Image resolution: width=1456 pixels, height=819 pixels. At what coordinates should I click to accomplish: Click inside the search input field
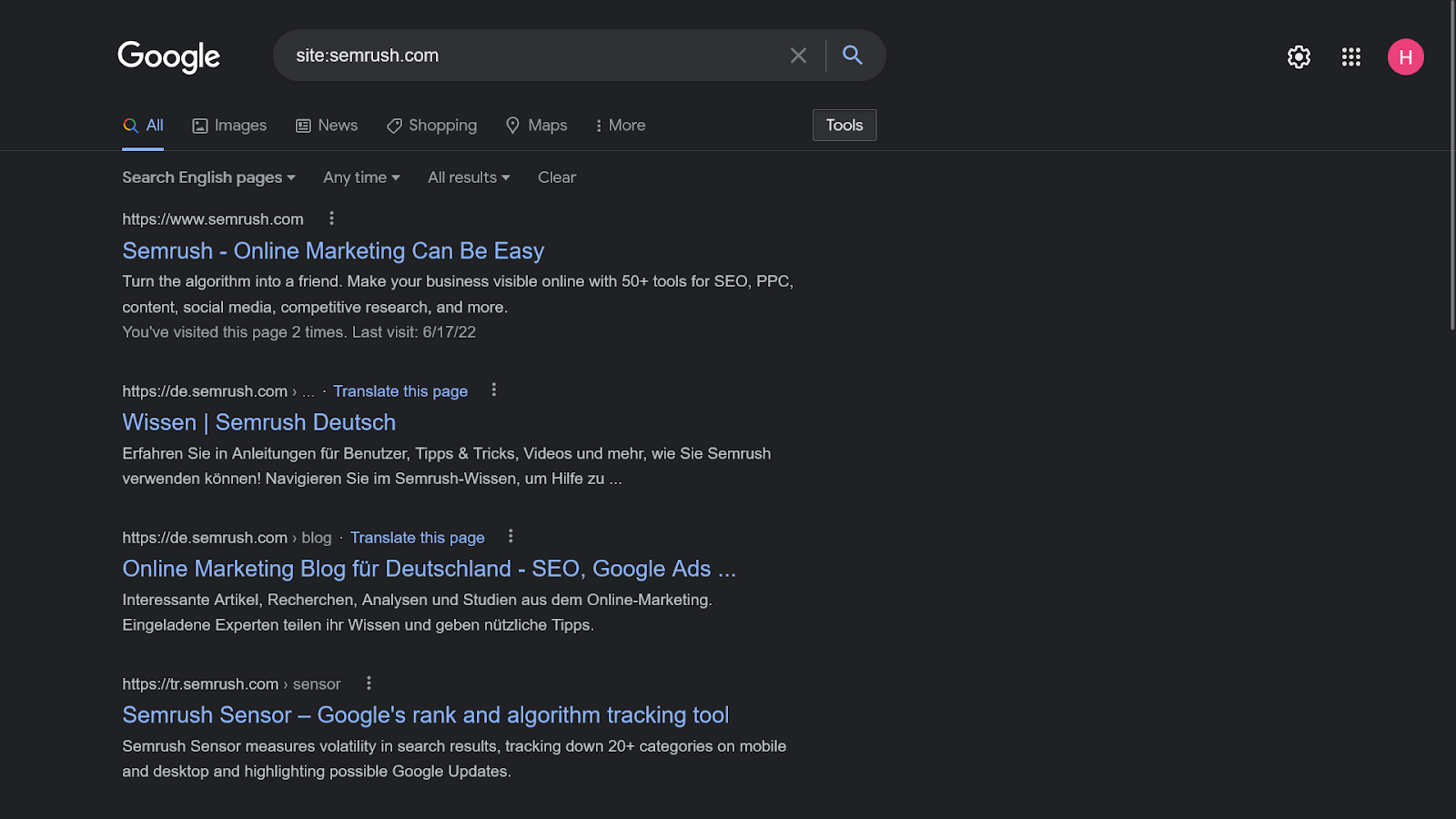coord(537,56)
